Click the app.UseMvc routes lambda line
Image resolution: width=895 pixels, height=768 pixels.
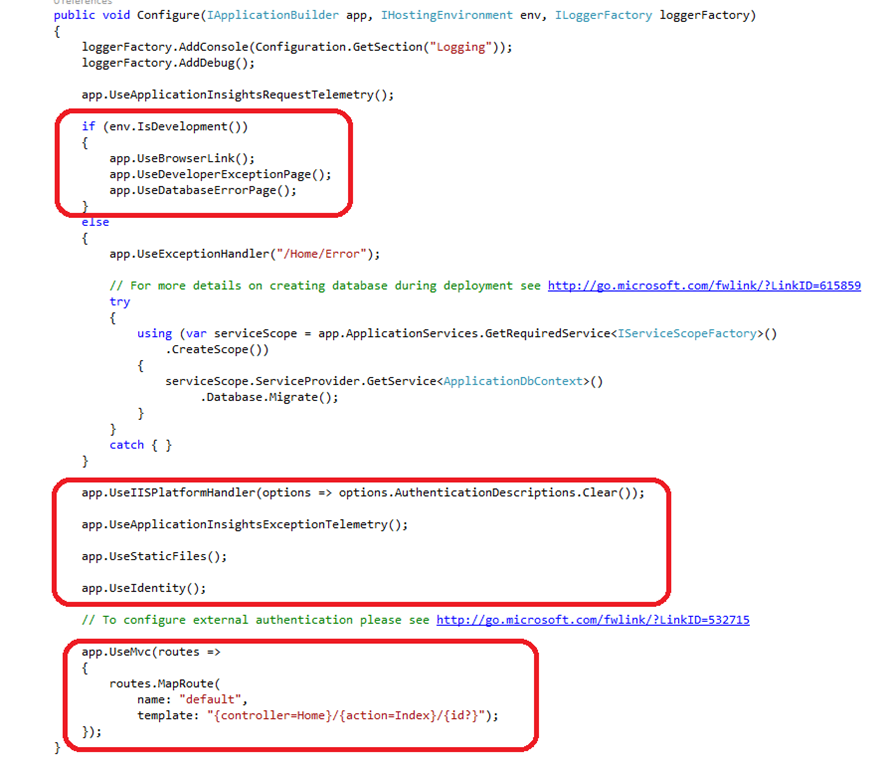pyautogui.click(x=151, y=652)
